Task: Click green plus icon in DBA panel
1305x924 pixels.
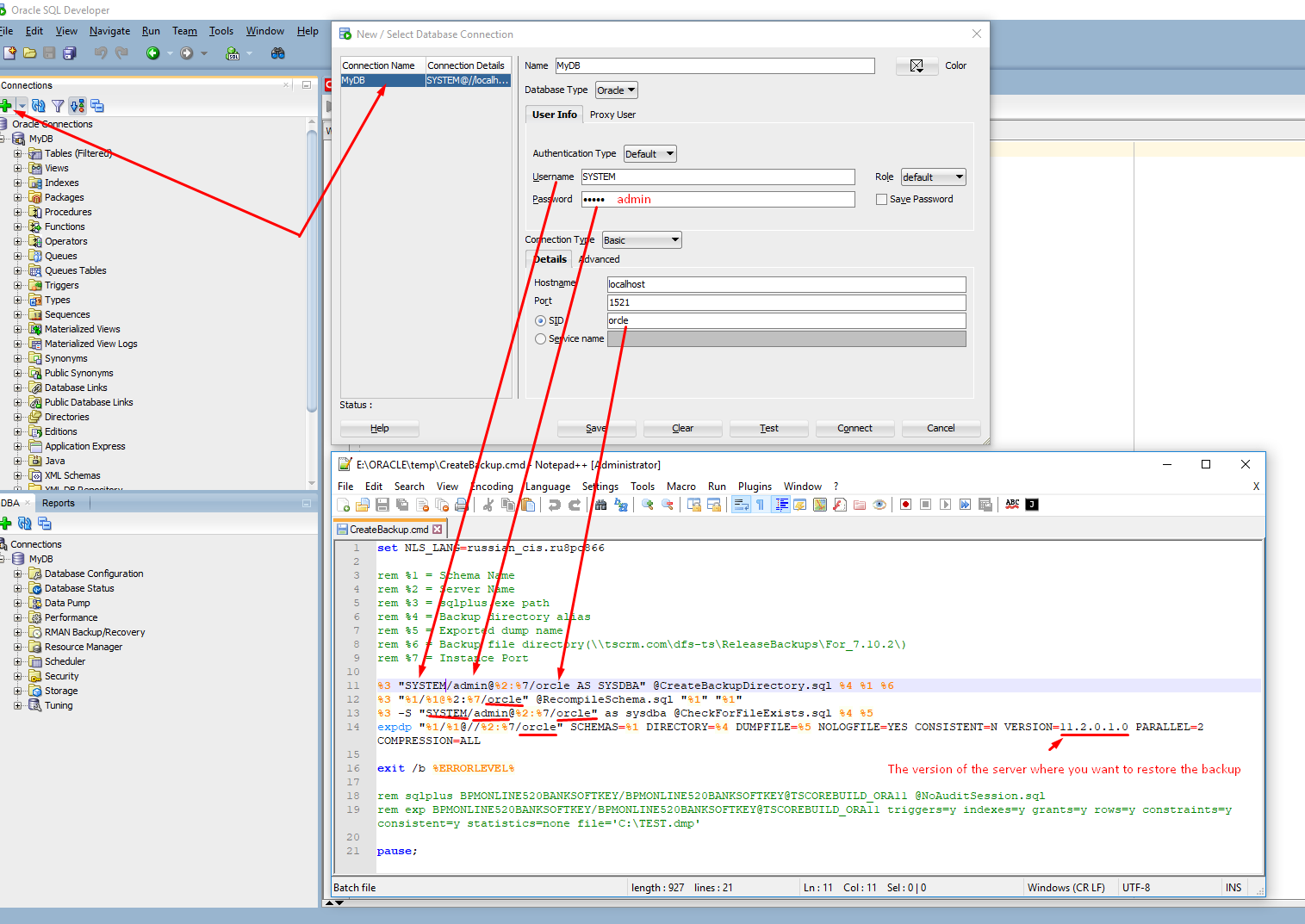Action: coord(6,524)
